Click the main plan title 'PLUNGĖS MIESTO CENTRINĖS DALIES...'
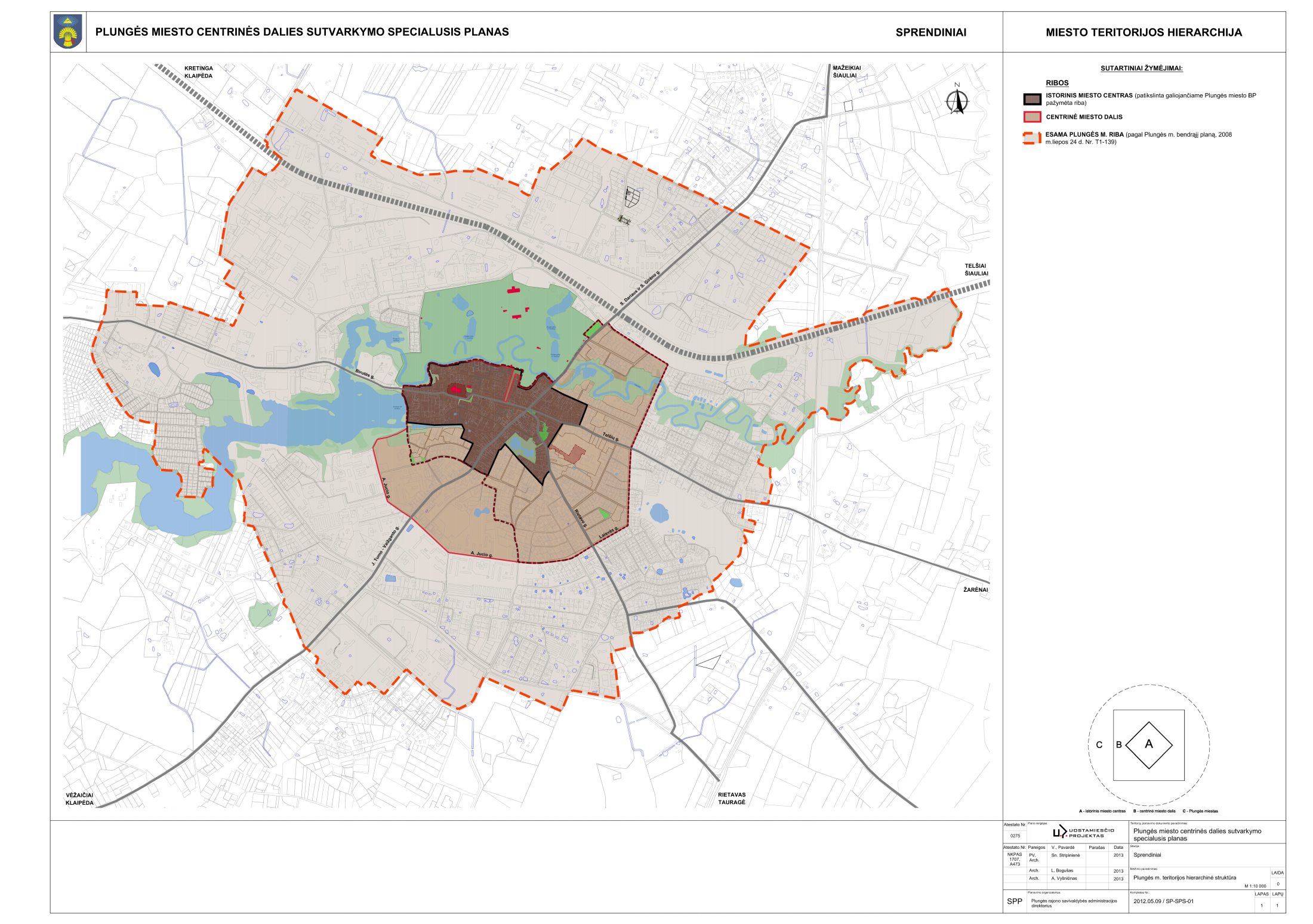The width and height of the screenshot is (1313, 924). coord(302,32)
